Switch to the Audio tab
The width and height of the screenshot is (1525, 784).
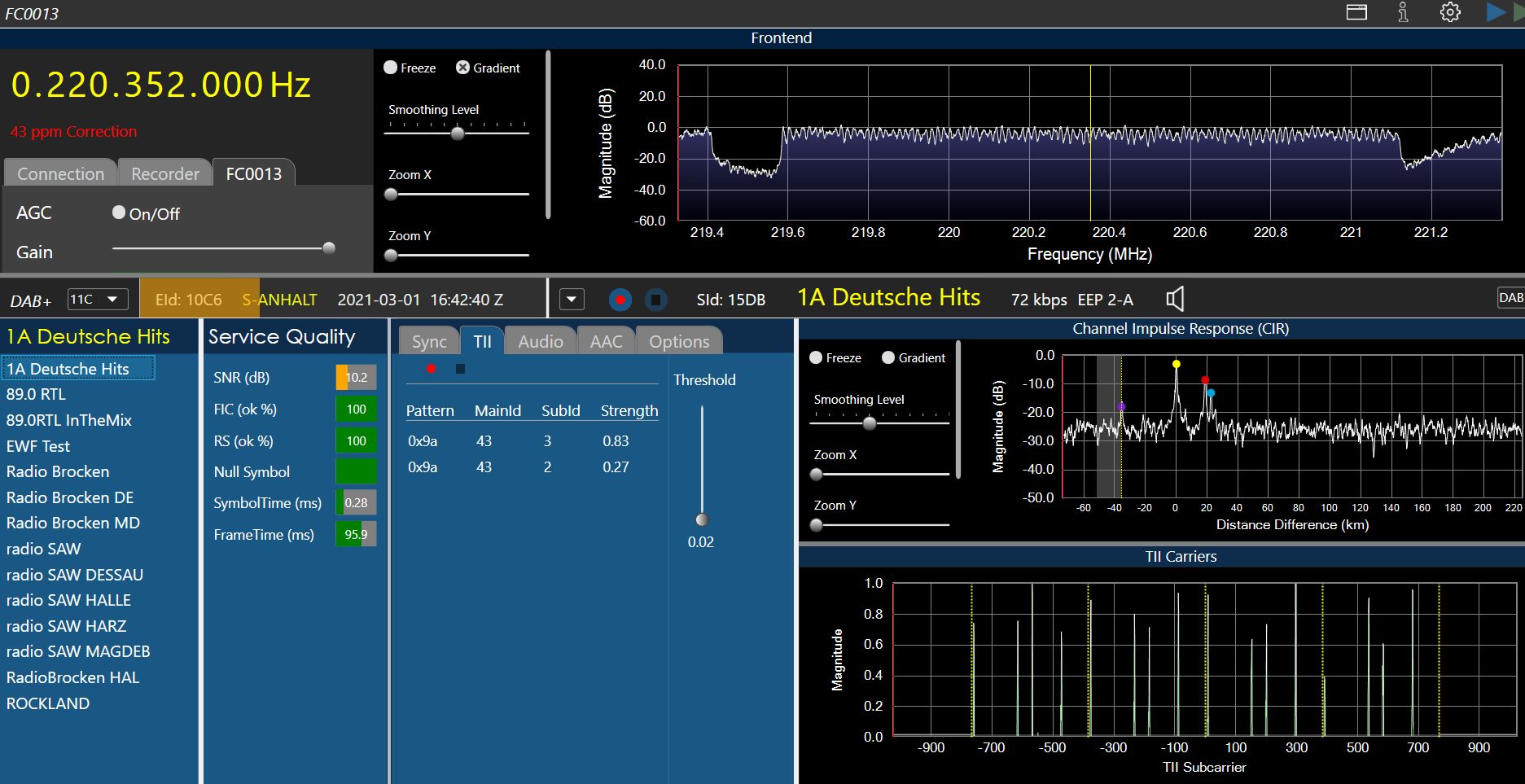point(540,342)
